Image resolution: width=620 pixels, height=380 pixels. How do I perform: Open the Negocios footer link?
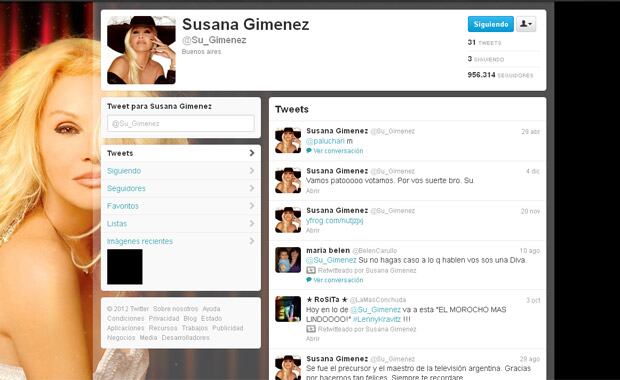coord(121,338)
